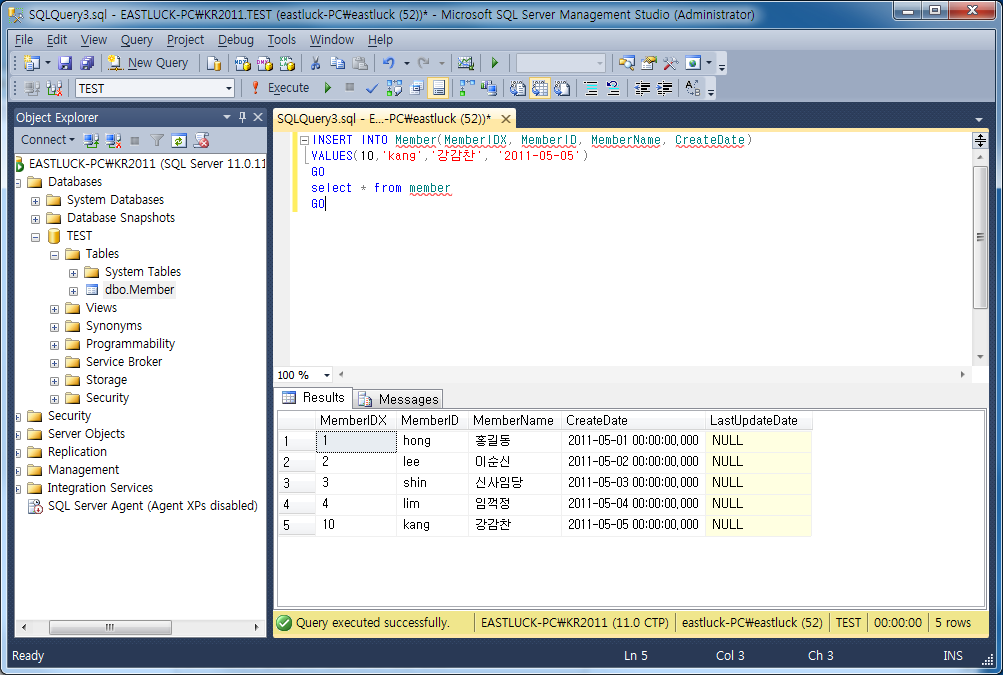The height and width of the screenshot is (675, 1003).
Task: Open the Query menu
Action: pos(137,40)
